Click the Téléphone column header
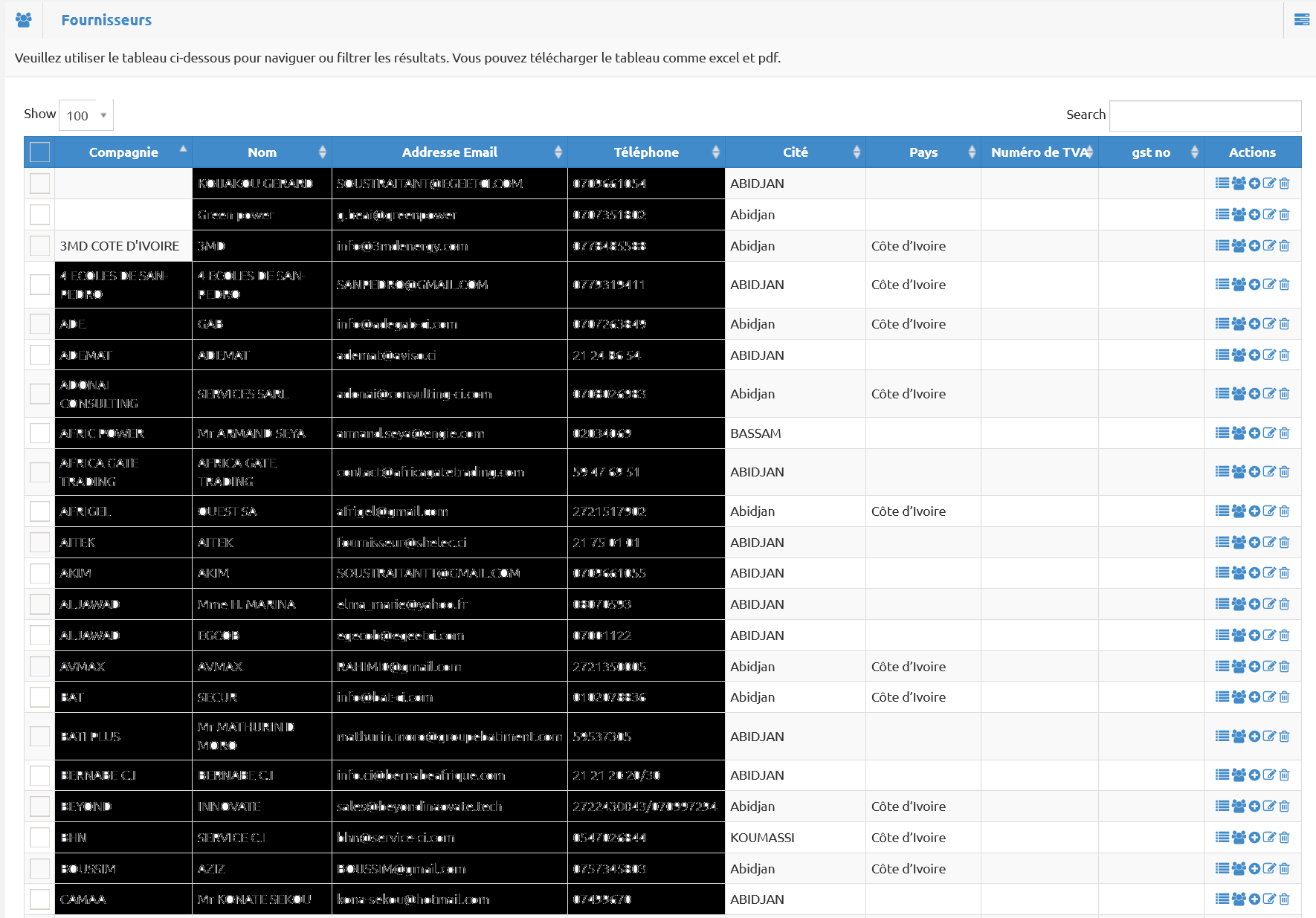This screenshot has height=918, width=1316. coord(645,152)
